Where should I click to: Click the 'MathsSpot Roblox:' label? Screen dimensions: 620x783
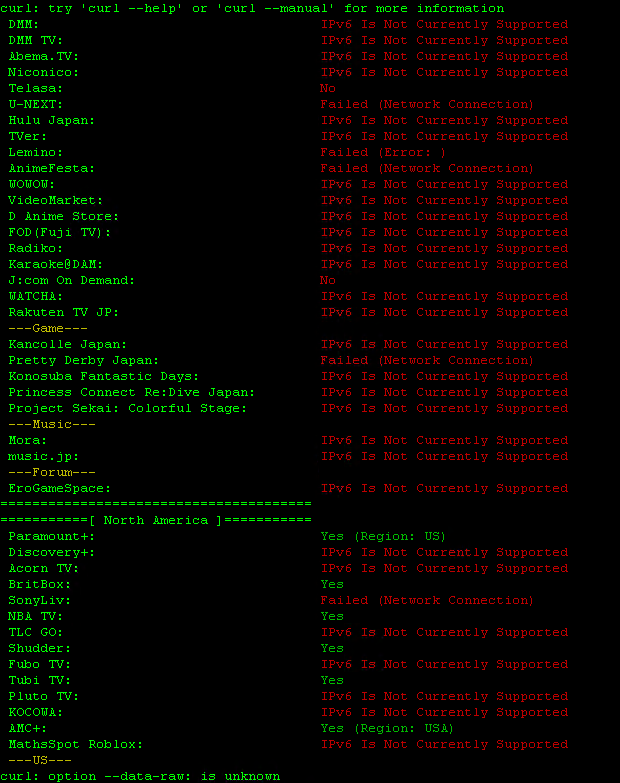pyautogui.click(x=75, y=744)
